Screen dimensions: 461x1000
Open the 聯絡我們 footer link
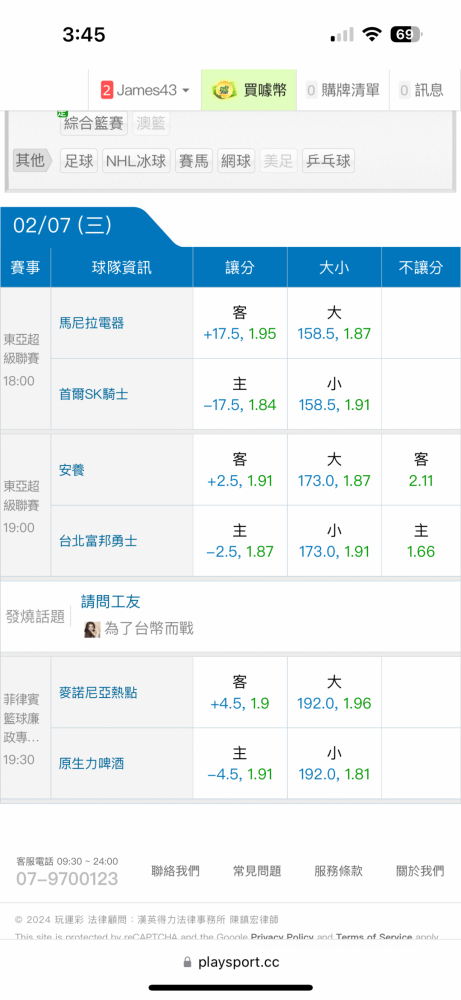click(x=175, y=871)
